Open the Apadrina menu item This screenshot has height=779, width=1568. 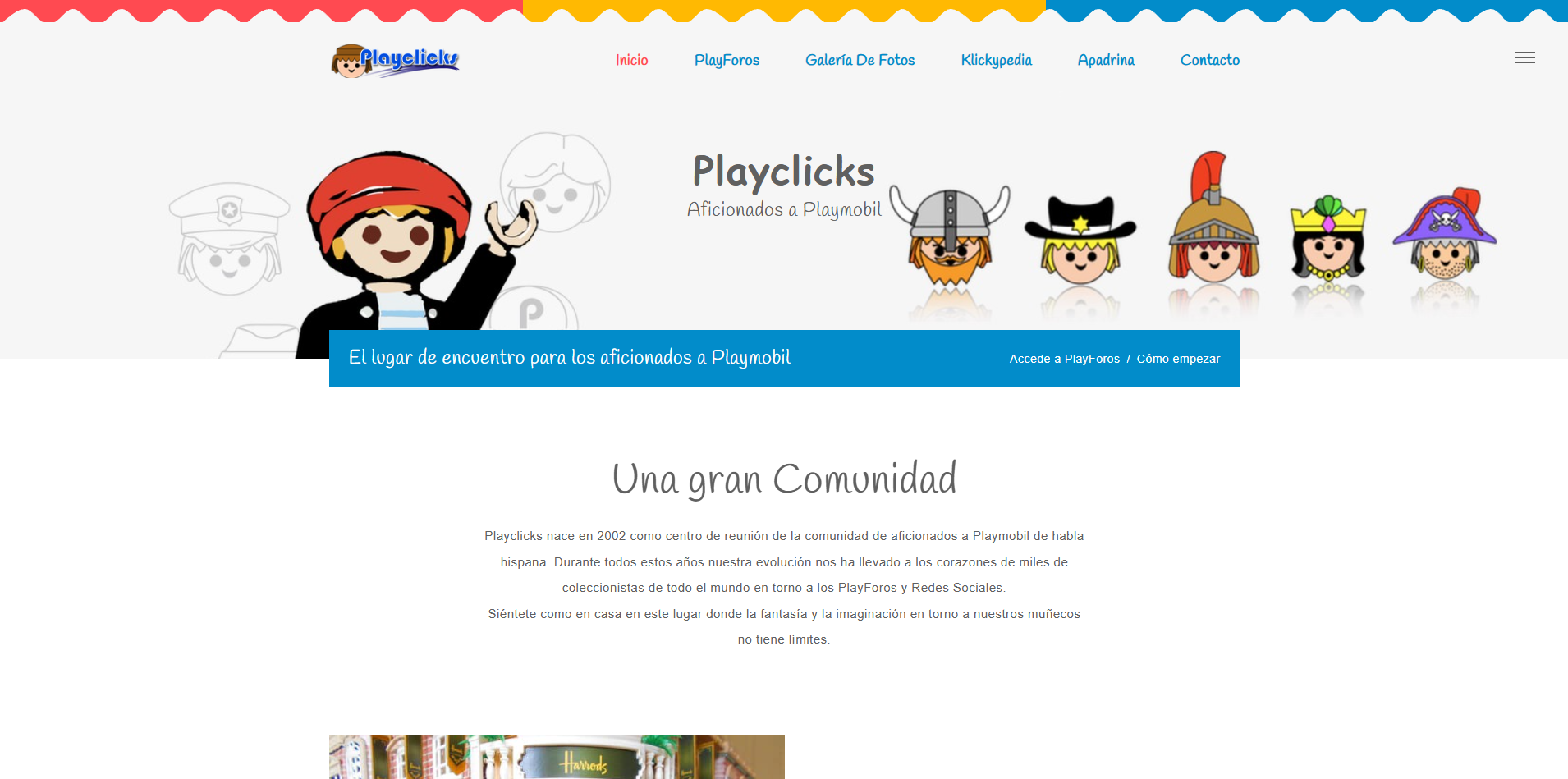tap(1106, 60)
